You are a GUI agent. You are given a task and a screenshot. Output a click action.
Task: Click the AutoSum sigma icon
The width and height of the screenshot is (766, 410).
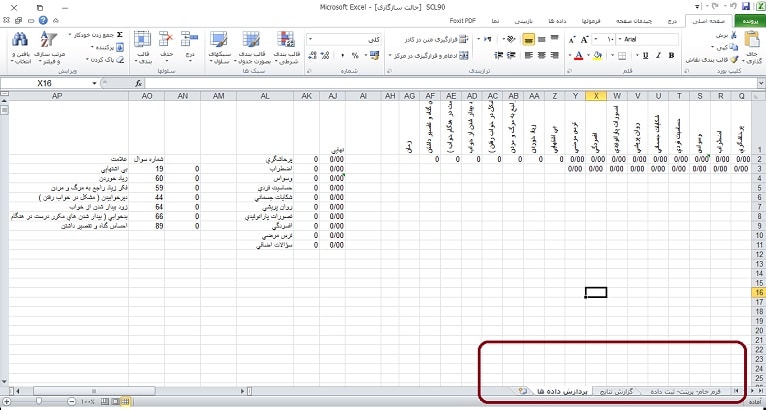point(120,34)
